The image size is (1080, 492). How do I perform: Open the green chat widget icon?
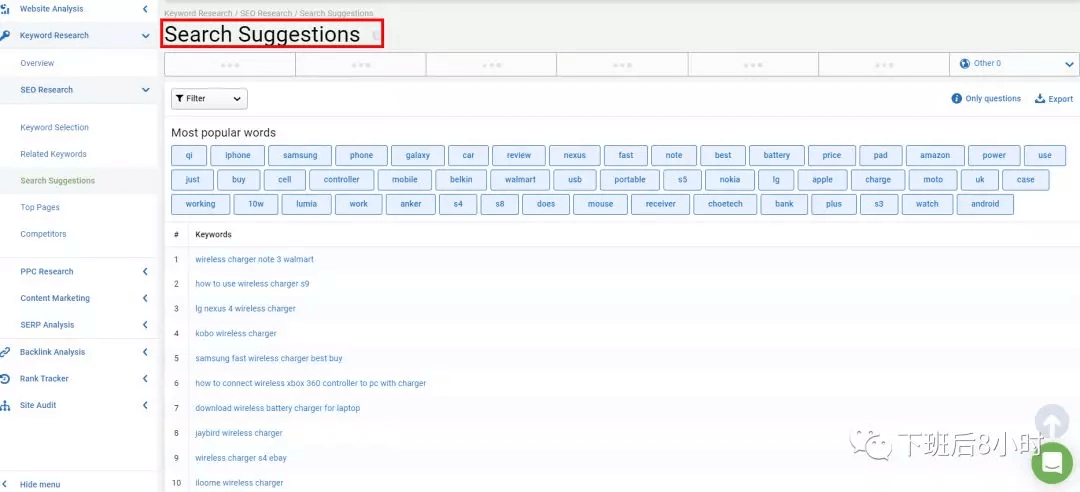1051,462
